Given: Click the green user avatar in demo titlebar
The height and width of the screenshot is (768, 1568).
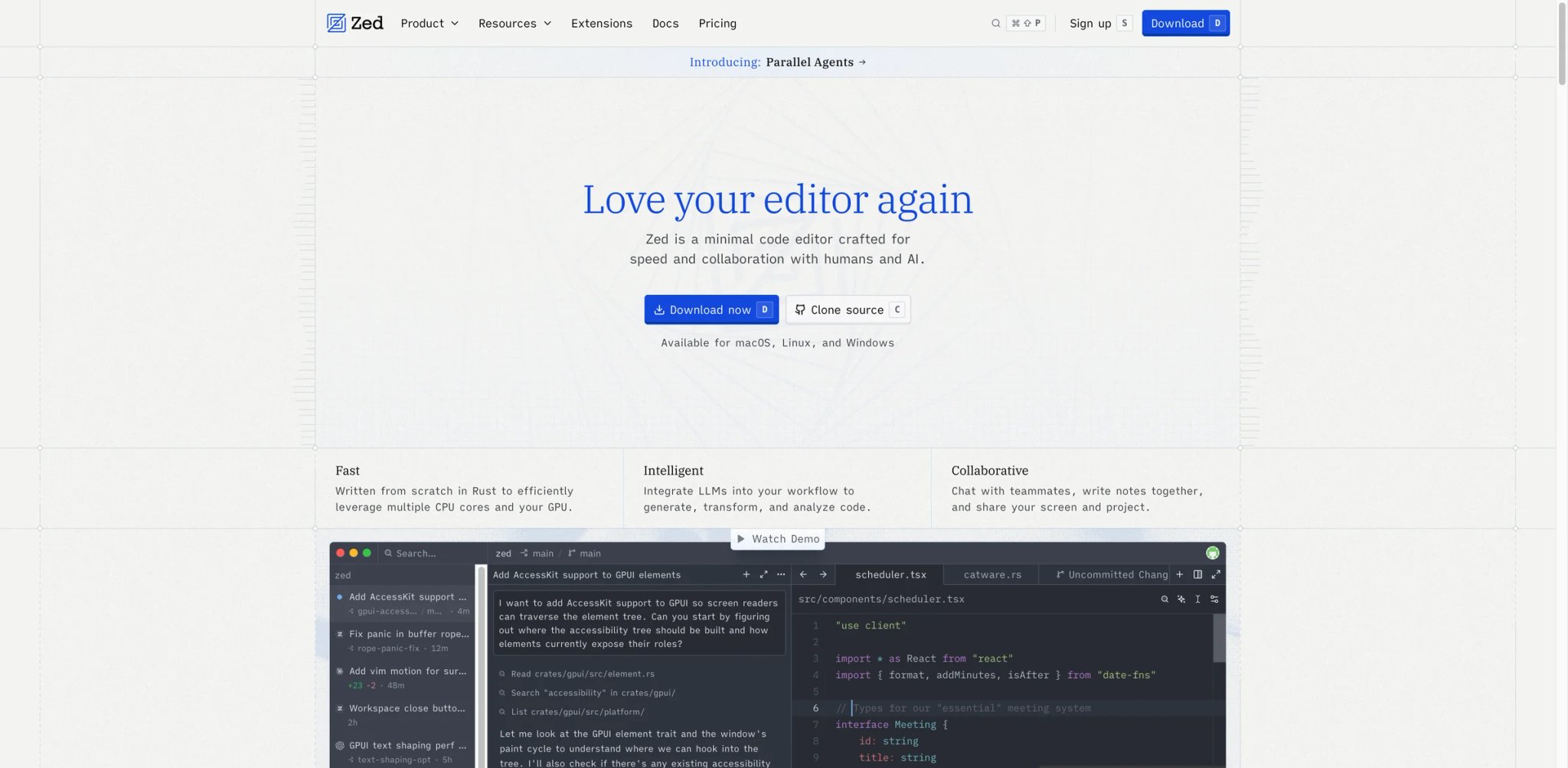Looking at the screenshot, I should (1212, 553).
